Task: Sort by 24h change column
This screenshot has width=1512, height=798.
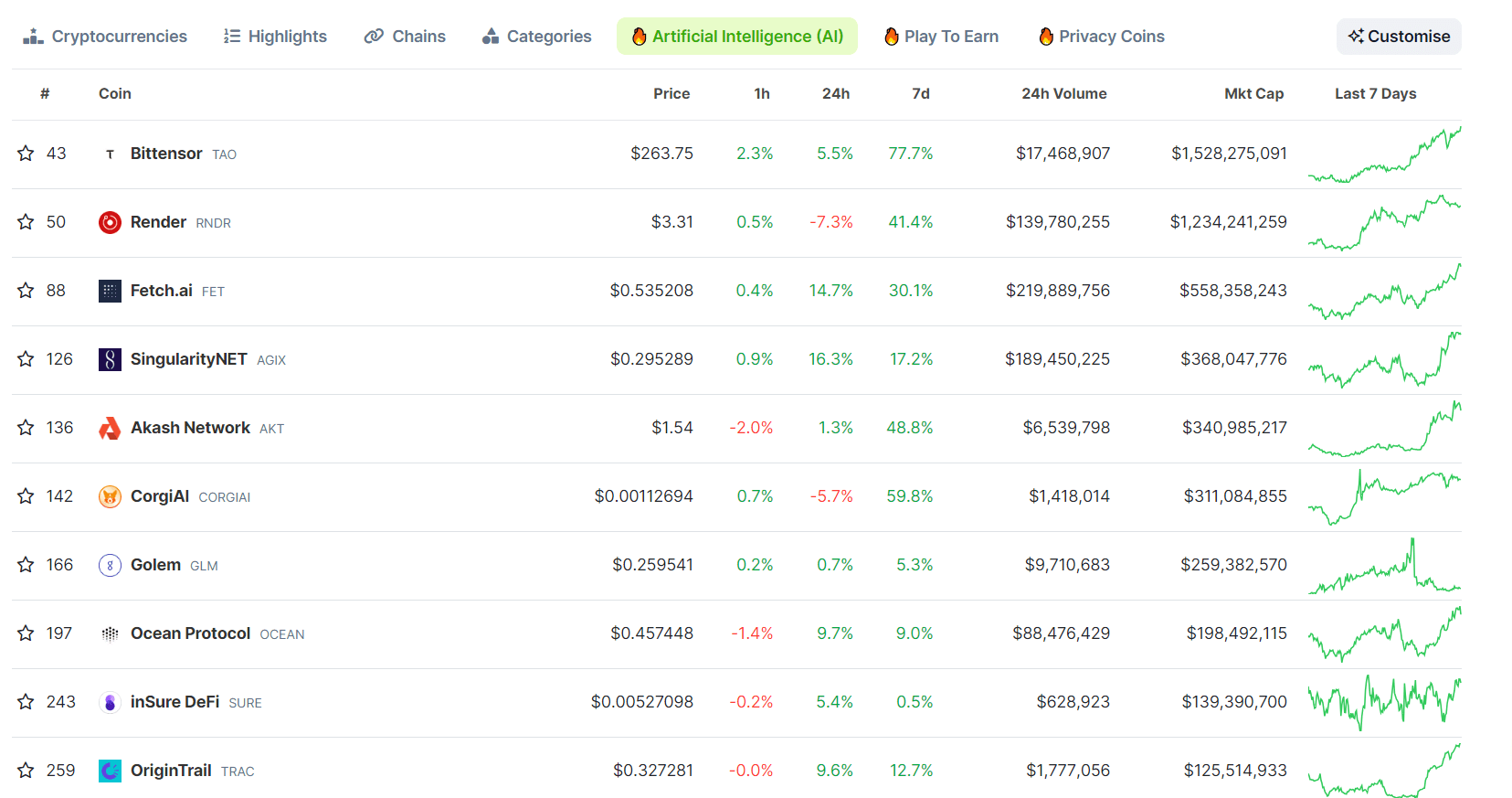Action: (836, 93)
